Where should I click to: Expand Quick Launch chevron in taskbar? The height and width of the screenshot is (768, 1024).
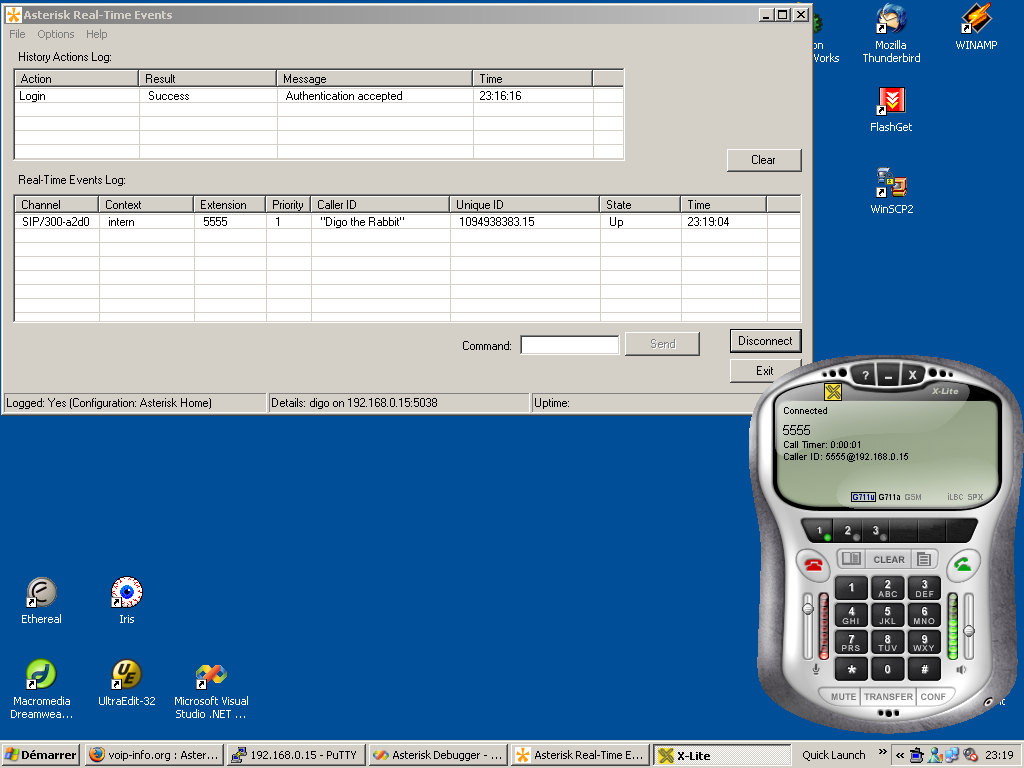point(883,753)
